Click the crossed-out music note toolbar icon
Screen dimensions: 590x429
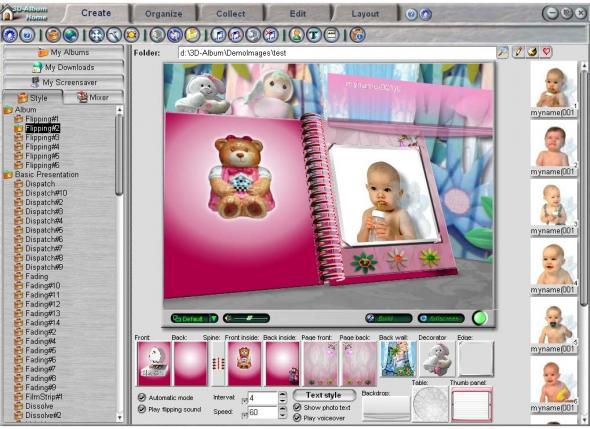271,35
